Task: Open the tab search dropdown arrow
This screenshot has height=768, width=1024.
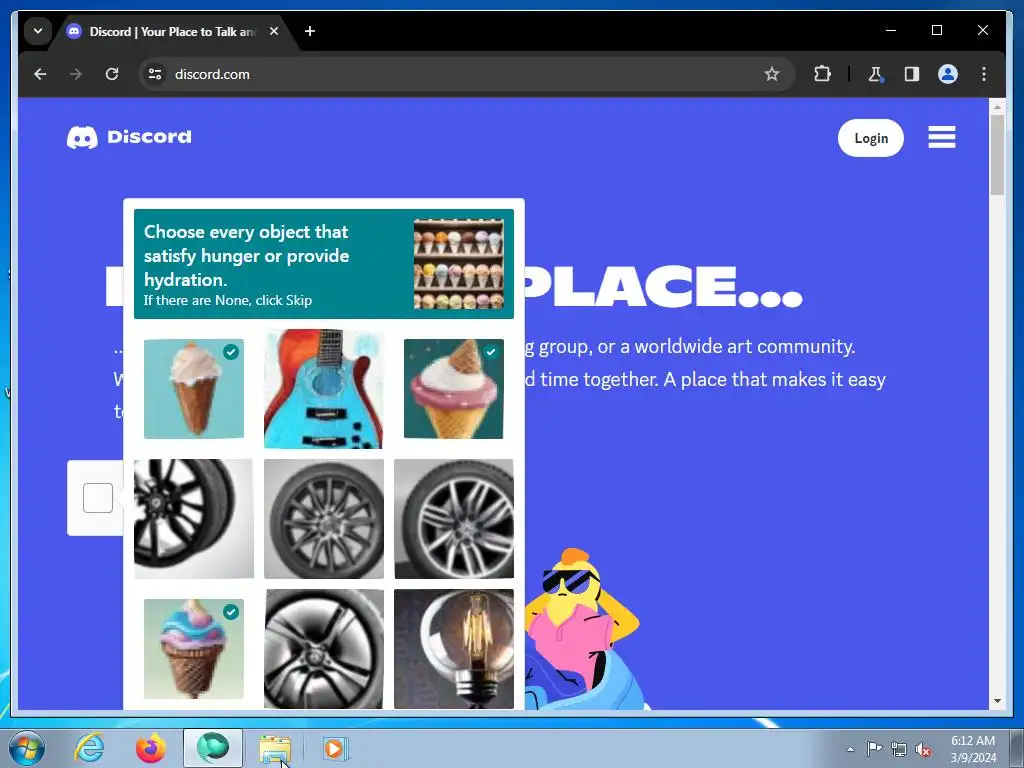Action: pyautogui.click(x=38, y=31)
